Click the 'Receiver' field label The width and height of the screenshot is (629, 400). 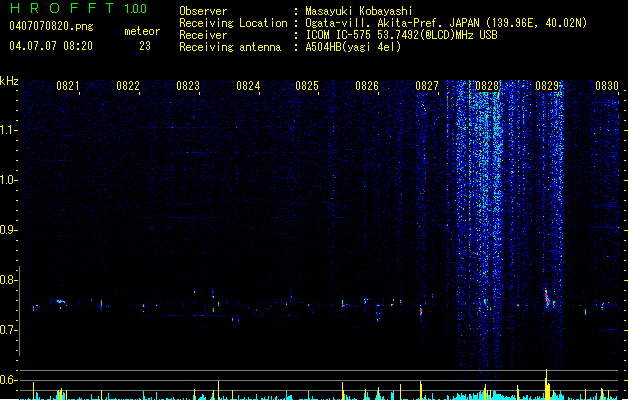coord(203,35)
